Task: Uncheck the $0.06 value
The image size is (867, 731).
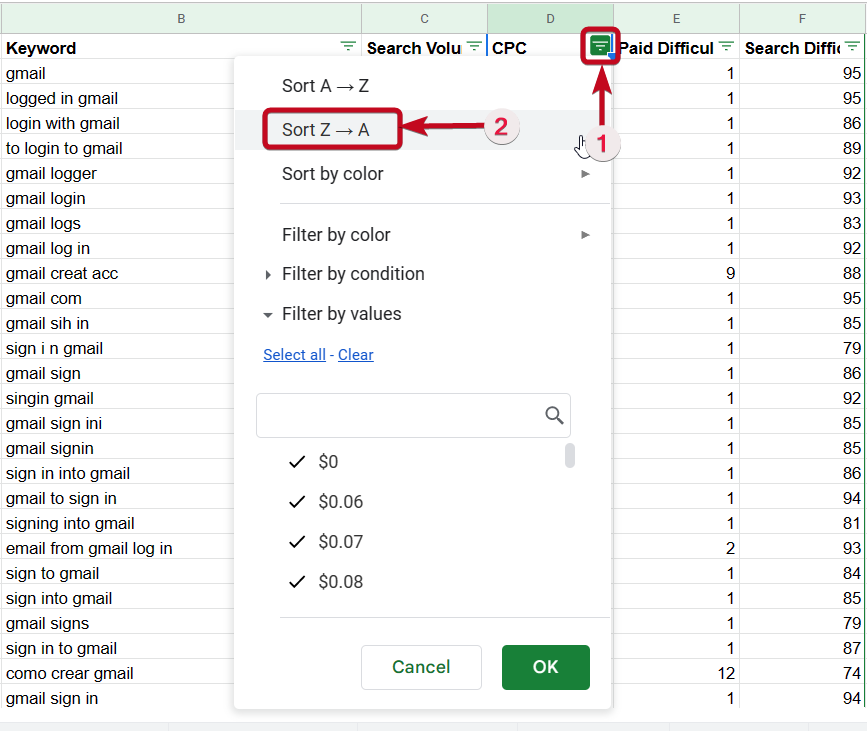Action: (297, 502)
